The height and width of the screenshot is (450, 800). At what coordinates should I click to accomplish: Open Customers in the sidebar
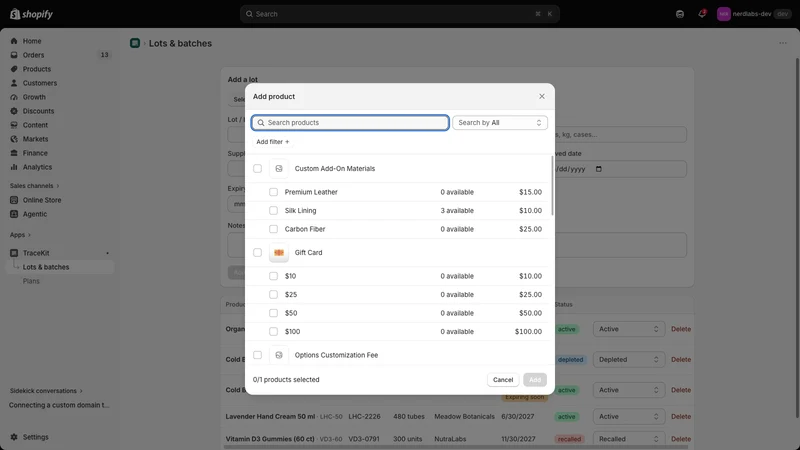pyautogui.click(x=39, y=83)
